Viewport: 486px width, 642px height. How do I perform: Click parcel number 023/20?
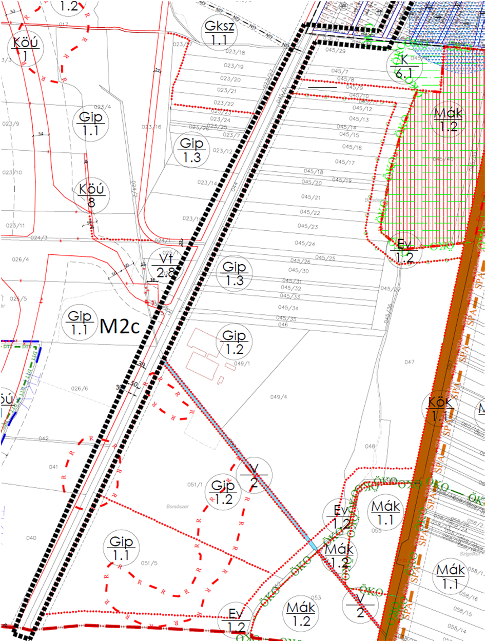(230, 79)
